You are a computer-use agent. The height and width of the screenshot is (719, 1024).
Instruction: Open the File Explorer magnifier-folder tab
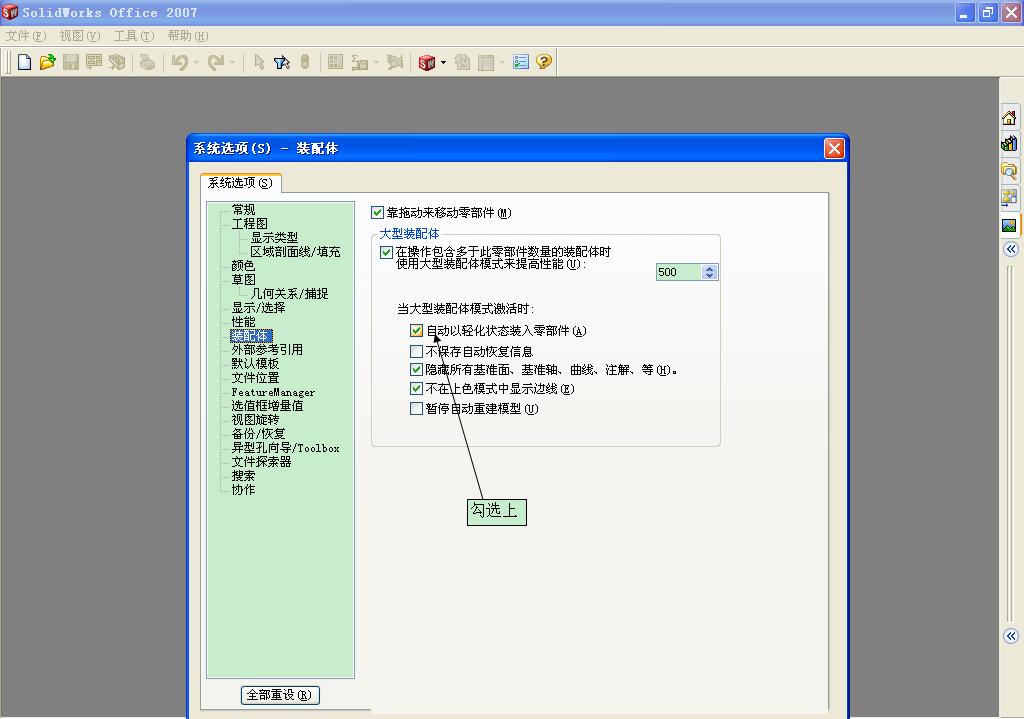point(1009,171)
